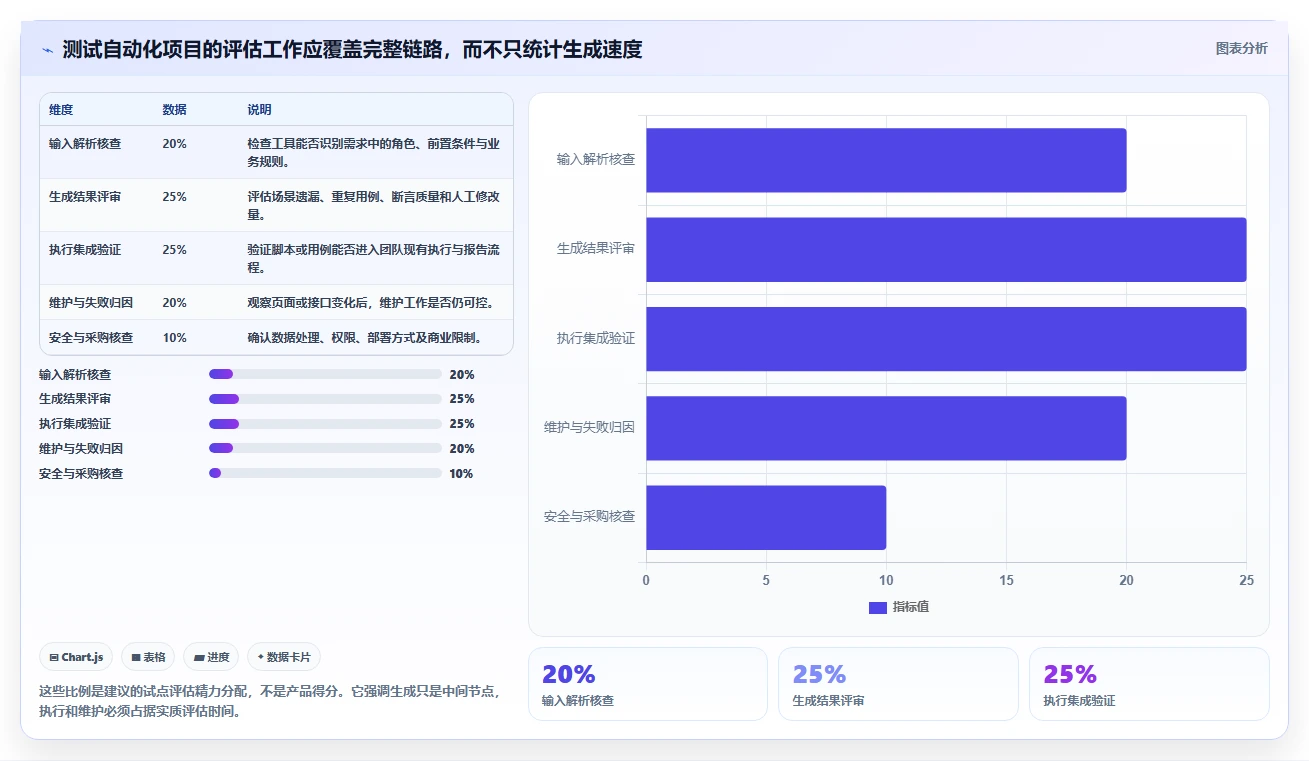Screen dimensions: 1309x761
Task: Click the 10% value beside 安全与采购核查 progress
Action: (x=461, y=474)
